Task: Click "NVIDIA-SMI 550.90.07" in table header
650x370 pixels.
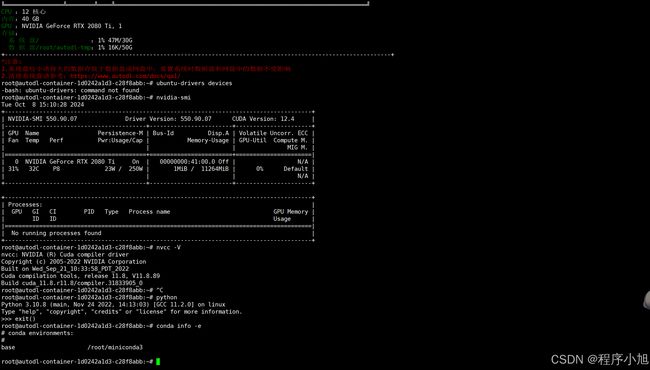Action: click(42, 118)
